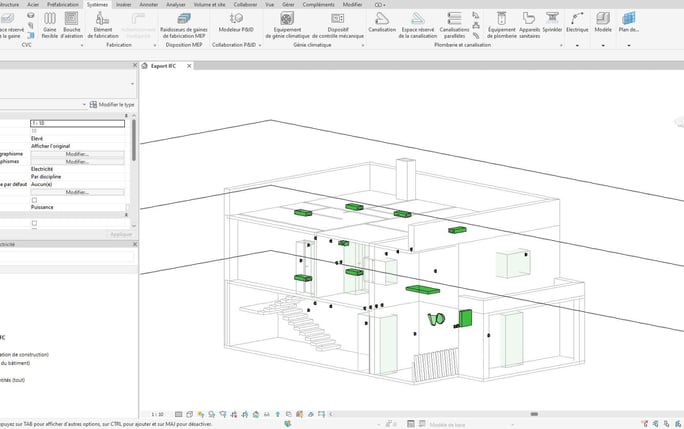
Task: Expand the type selector dropdown in Properties
Action: click(133, 84)
